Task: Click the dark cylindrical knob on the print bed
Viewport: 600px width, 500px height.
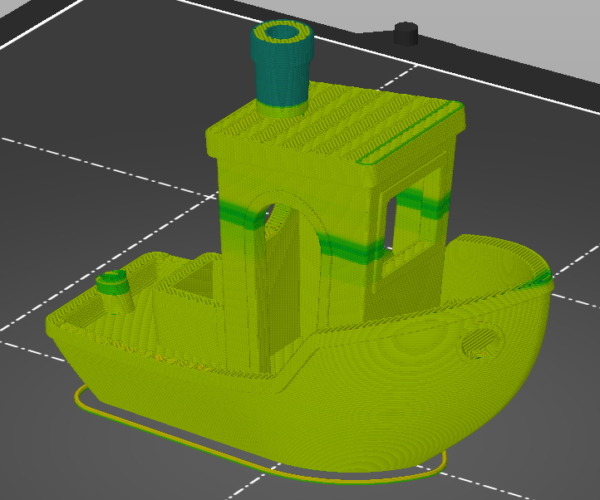Action: [406, 34]
